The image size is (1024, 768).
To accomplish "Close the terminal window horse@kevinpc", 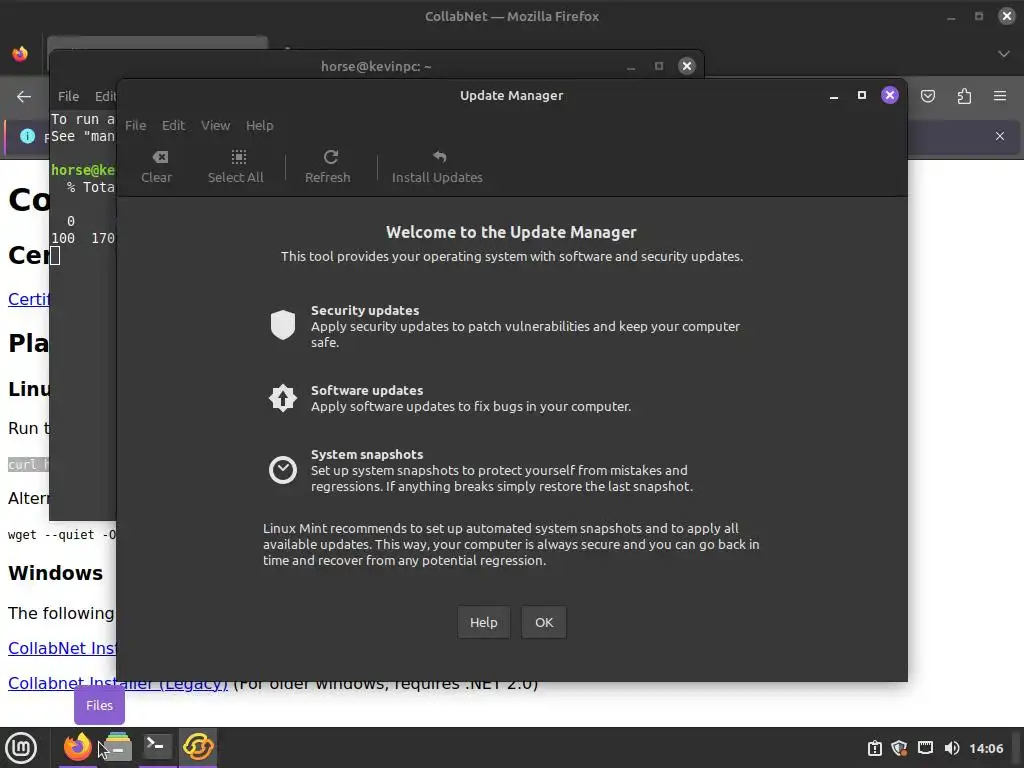I will [686, 66].
